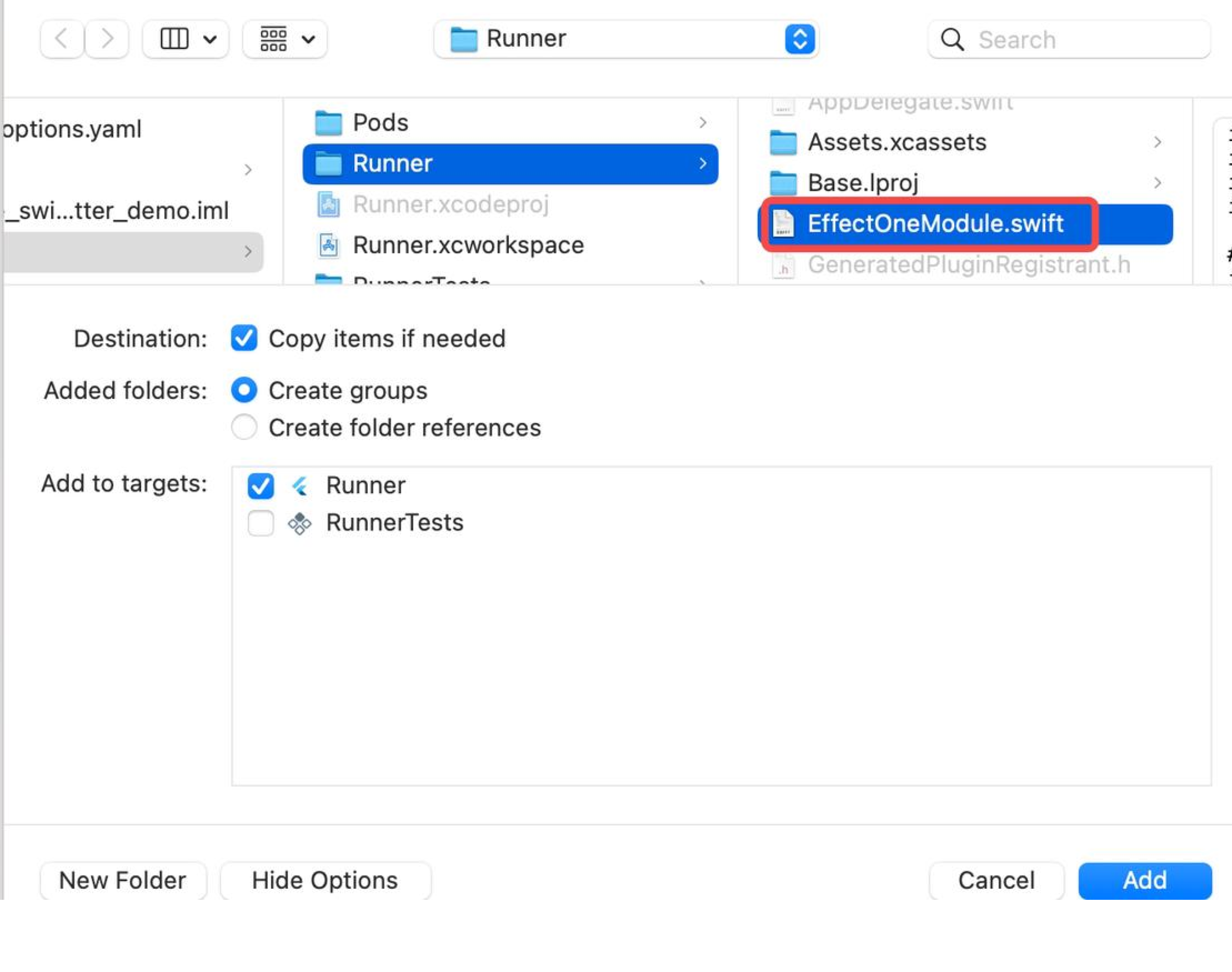Click the Flutter Runner target icon
The image size is (1232, 972).
[299, 486]
